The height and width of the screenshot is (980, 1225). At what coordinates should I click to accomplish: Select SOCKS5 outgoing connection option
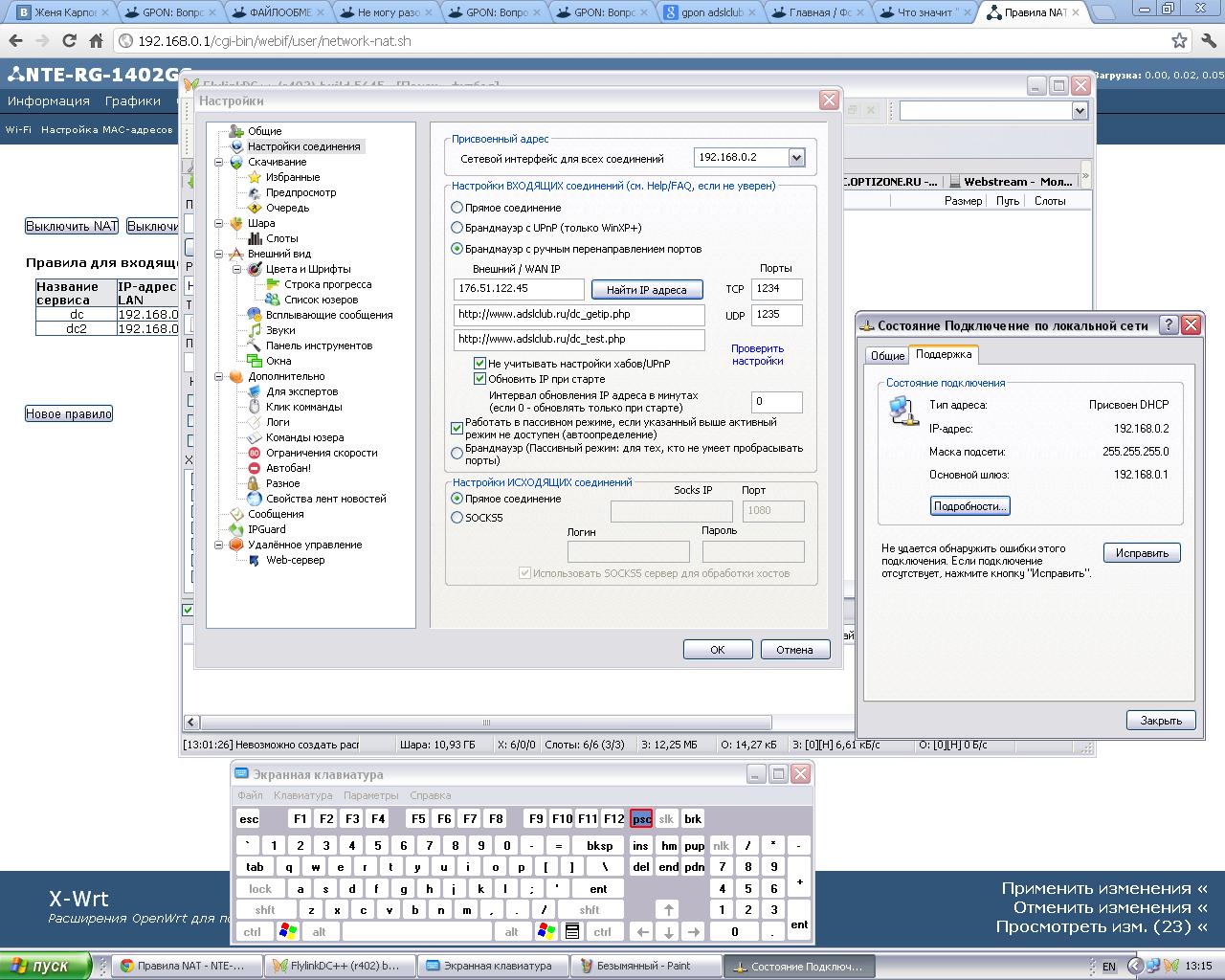457,518
